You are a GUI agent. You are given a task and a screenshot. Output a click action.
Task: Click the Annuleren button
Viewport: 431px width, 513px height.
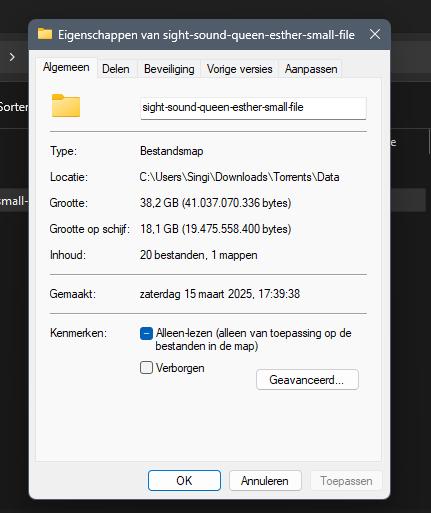[x=265, y=480]
